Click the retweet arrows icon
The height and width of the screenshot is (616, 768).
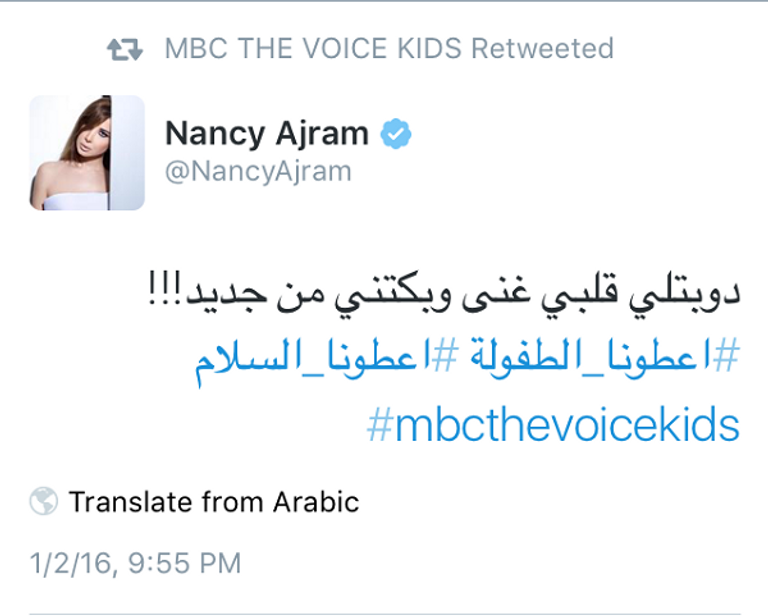(127, 49)
